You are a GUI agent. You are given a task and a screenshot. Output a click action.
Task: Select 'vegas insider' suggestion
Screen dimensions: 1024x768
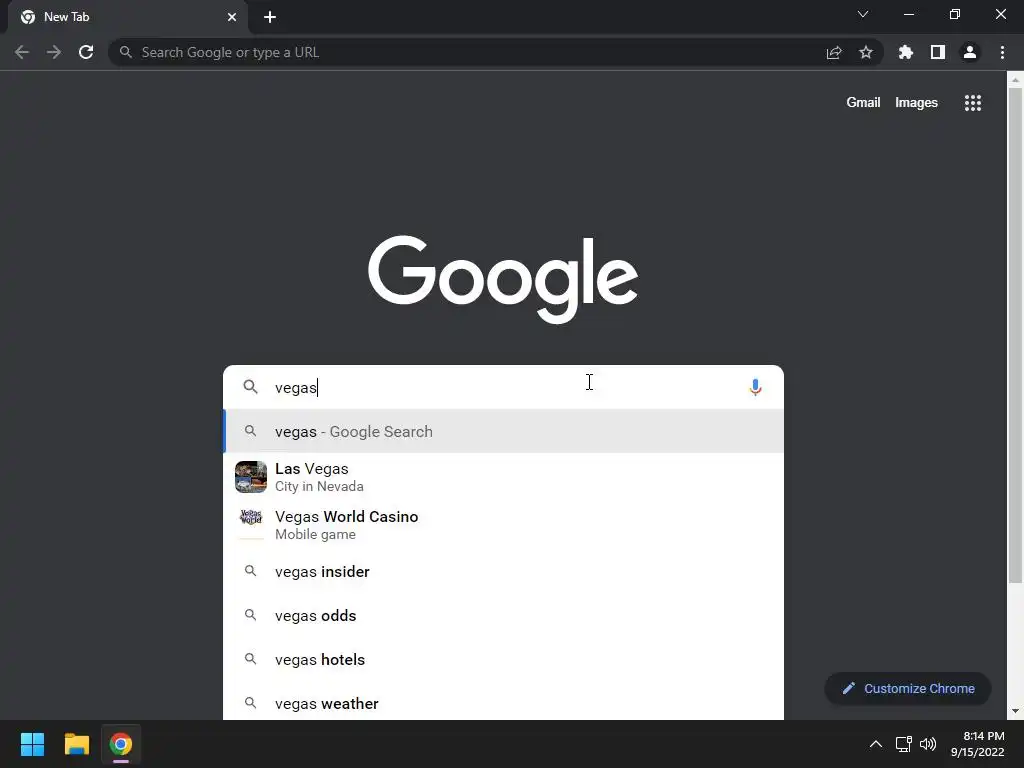(504, 571)
